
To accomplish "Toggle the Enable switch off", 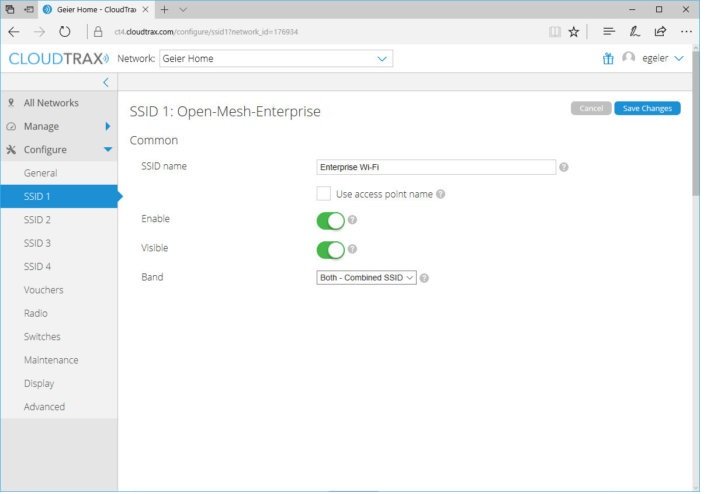I will click(330, 220).
